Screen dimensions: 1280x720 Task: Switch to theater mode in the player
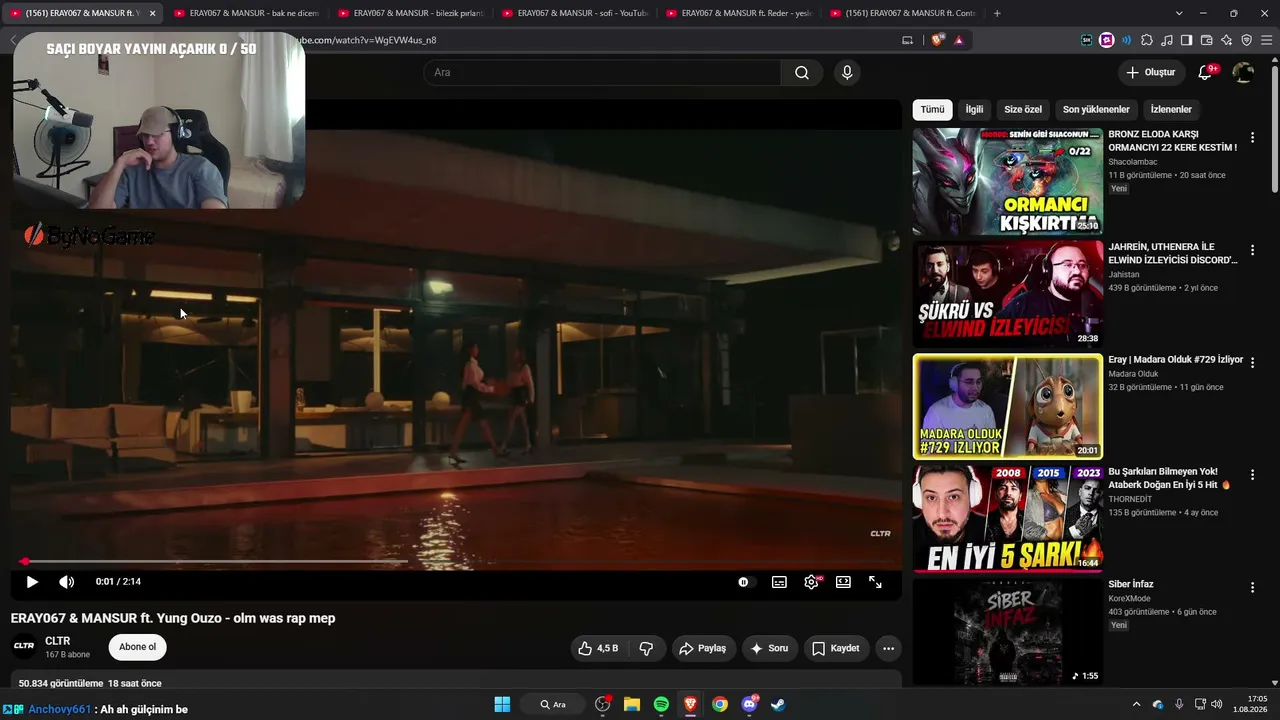pos(843,582)
